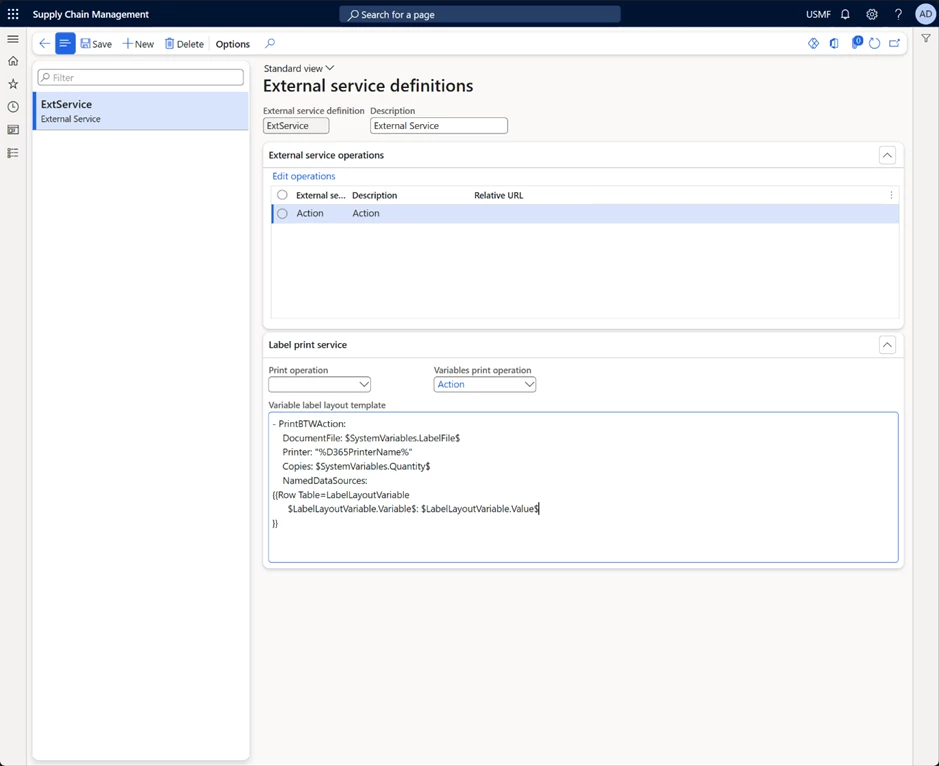
Task: Open Workspaces from the sidebar
Action: pyautogui.click(x=13, y=130)
